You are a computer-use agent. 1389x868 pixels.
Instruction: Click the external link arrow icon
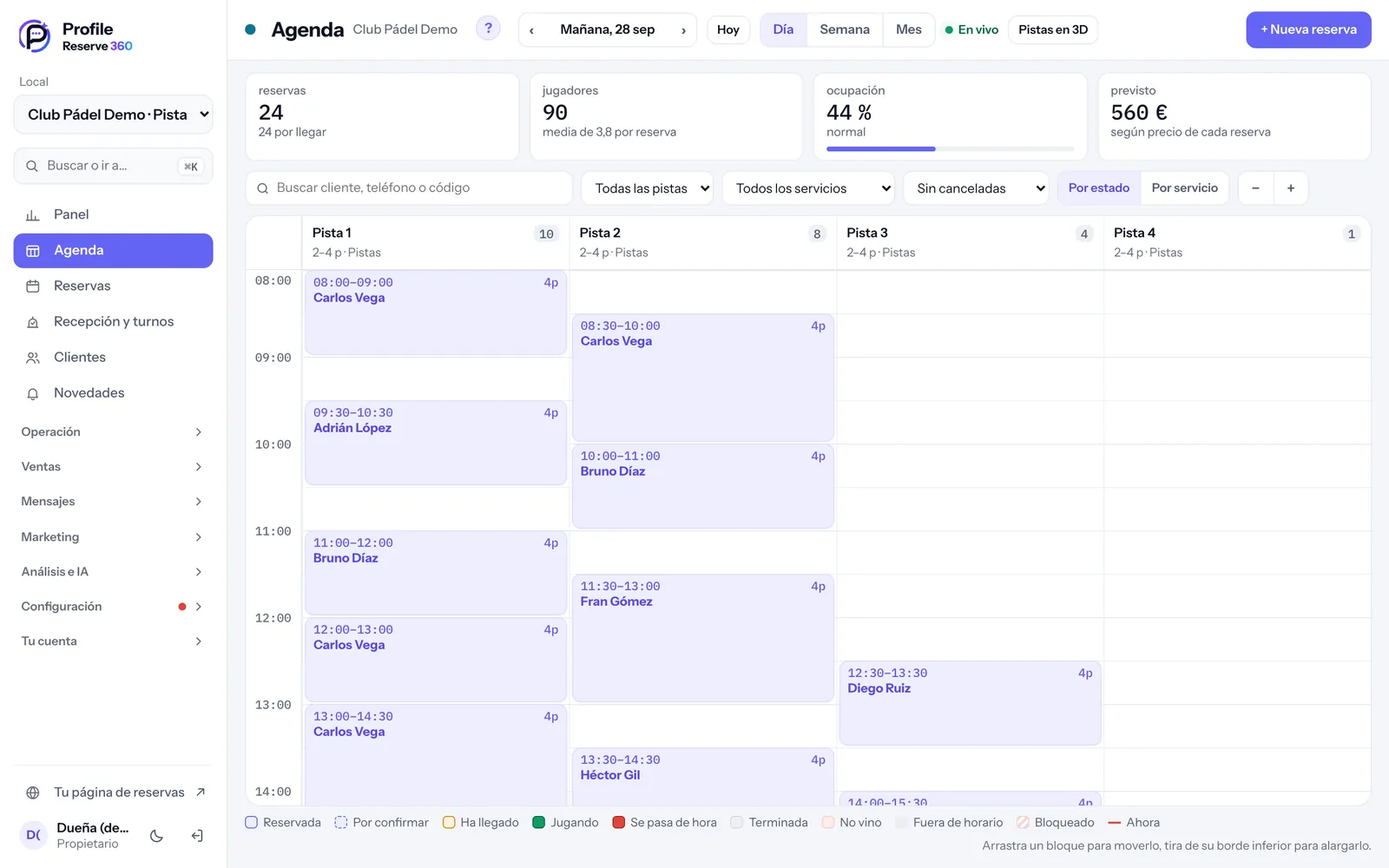point(201,792)
